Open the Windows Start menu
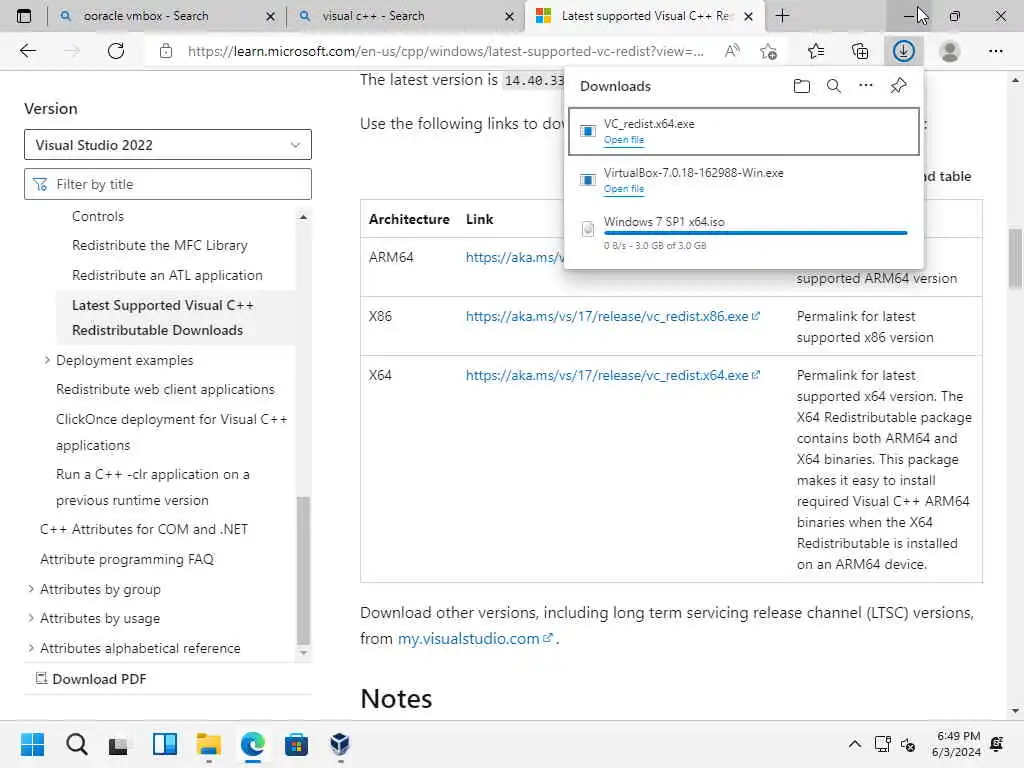 point(32,744)
